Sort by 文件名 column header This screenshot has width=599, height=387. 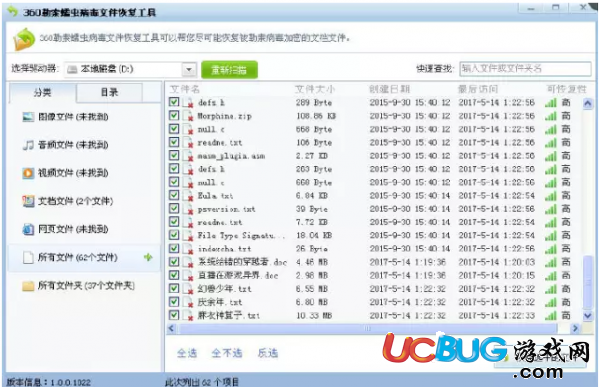(185, 89)
